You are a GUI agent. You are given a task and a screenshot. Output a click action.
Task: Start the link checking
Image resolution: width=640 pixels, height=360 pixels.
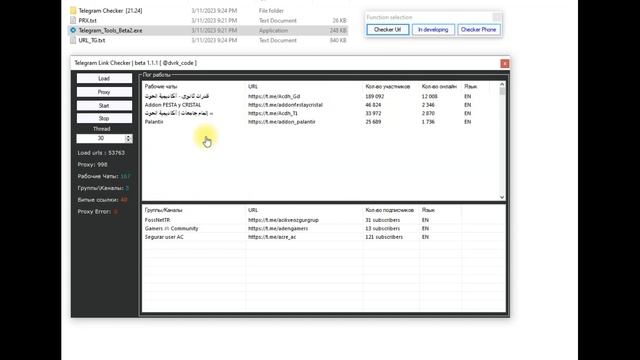click(x=104, y=106)
